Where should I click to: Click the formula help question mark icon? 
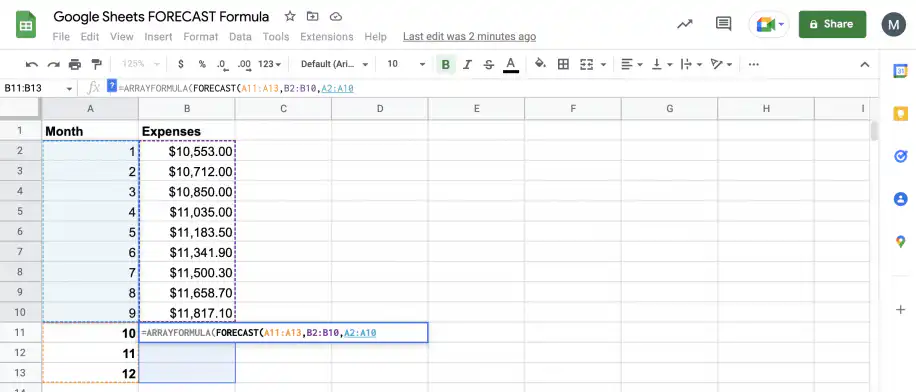pos(112,87)
